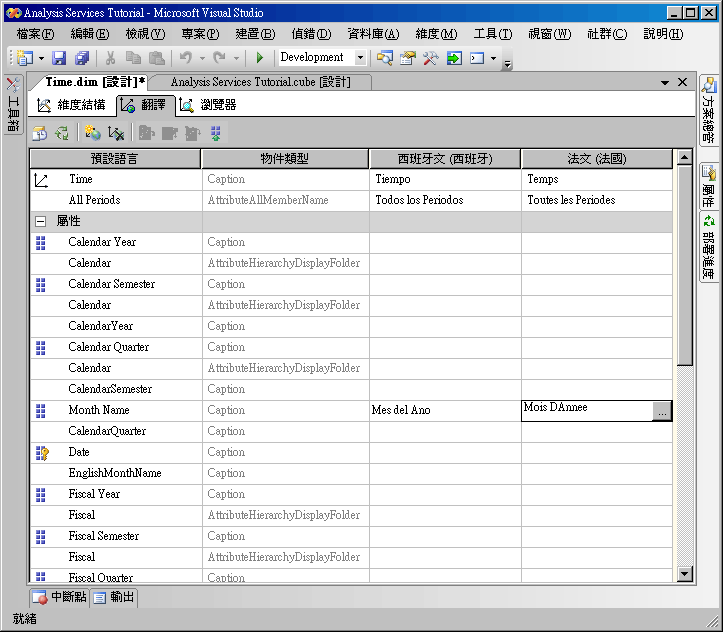Screen dimensions: 723x632
Task: Select the Todos los Periodos cell
Action: click(x=445, y=201)
